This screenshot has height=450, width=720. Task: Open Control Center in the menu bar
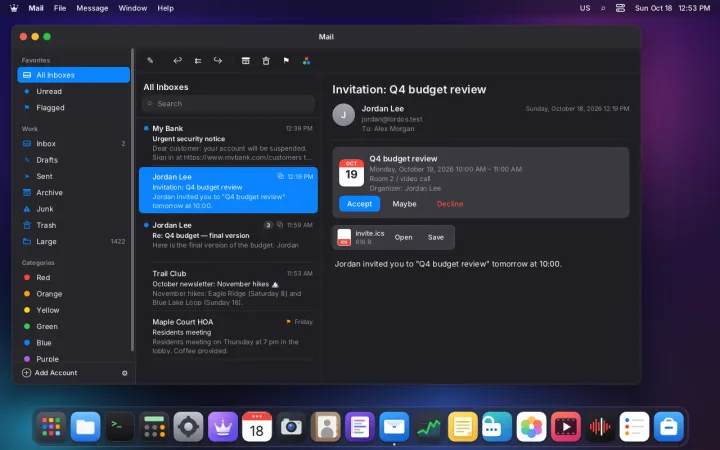tap(620, 8)
